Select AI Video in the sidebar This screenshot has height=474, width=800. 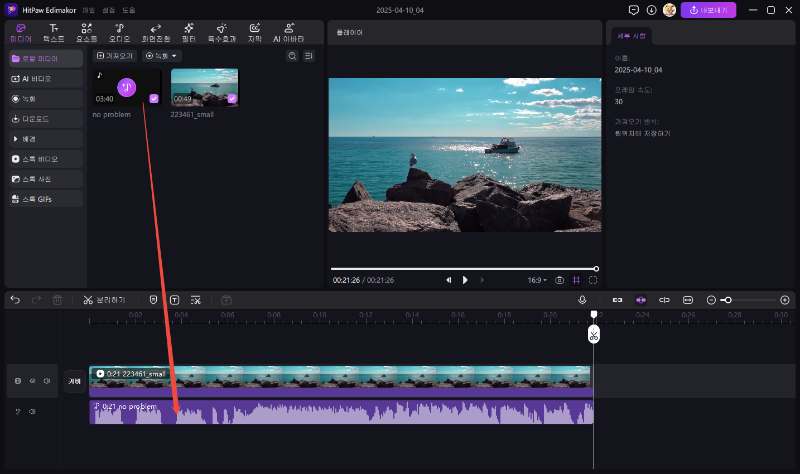click(45, 79)
